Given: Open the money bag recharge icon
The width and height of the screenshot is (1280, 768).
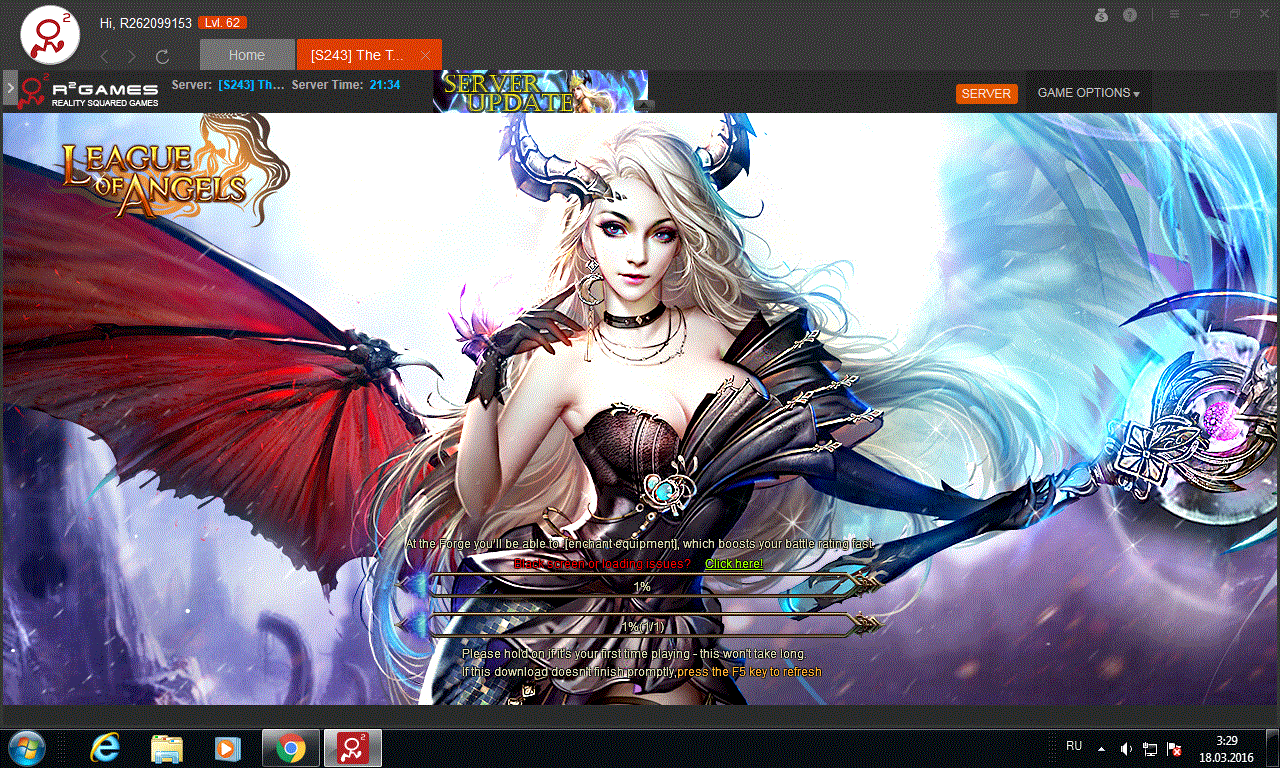Looking at the screenshot, I should click(x=1101, y=15).
